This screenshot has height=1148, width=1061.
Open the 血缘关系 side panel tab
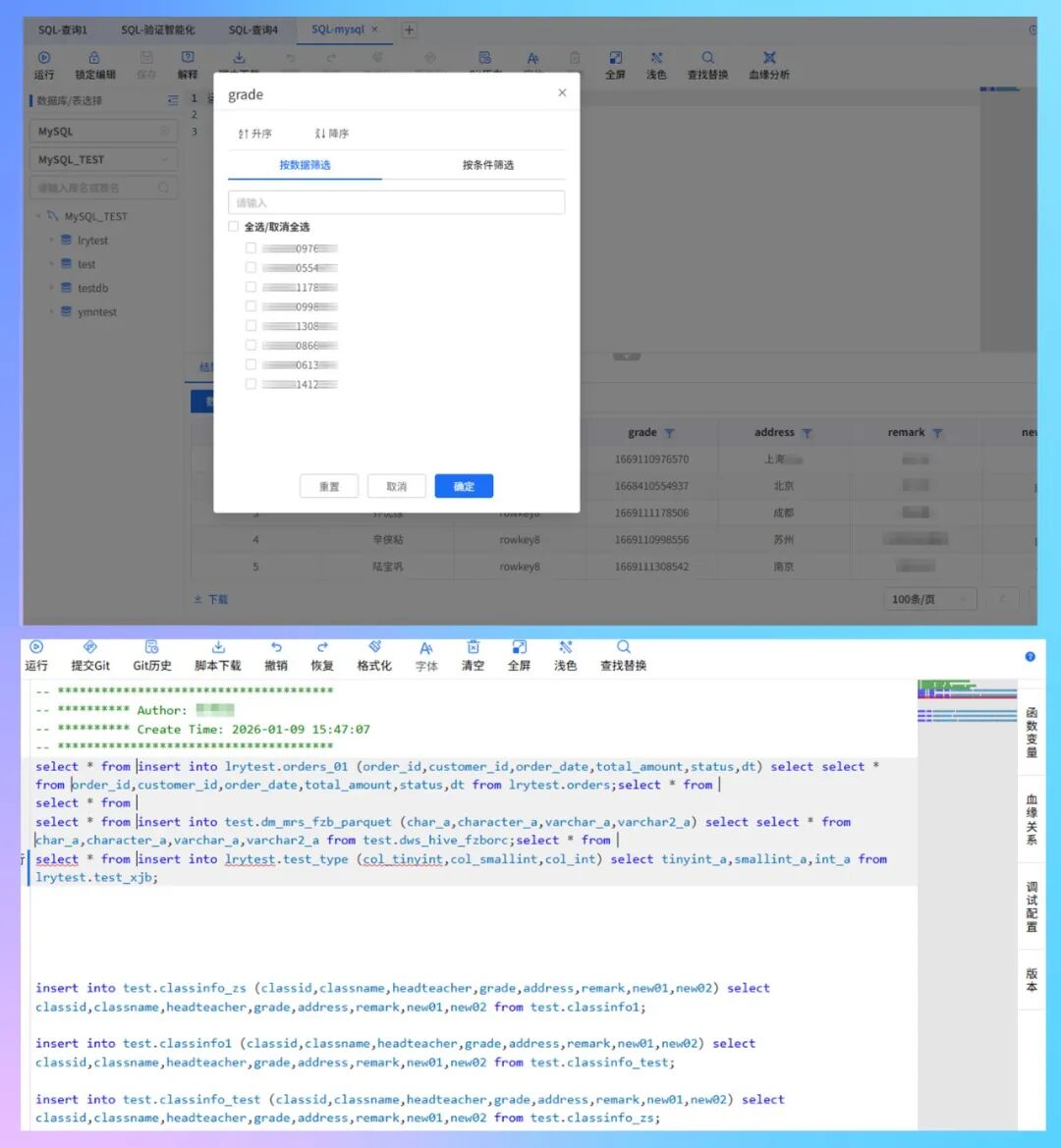point(1032,819)
